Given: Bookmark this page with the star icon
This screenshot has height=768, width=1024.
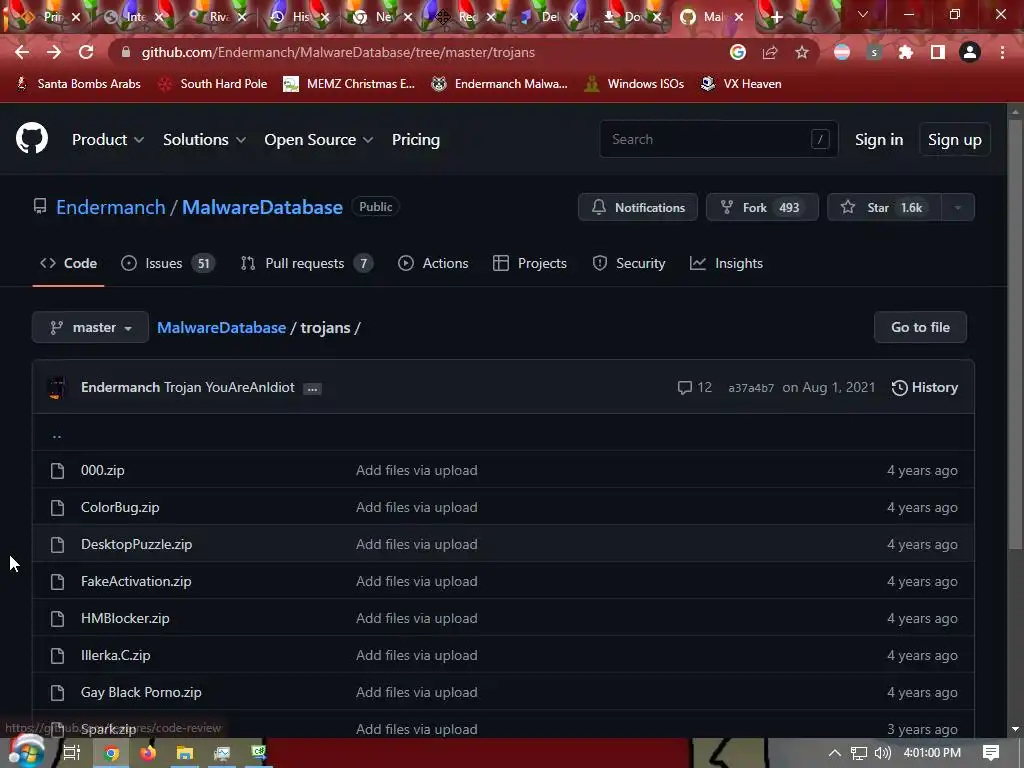Looking at the screenshot, I should point(802,52).
